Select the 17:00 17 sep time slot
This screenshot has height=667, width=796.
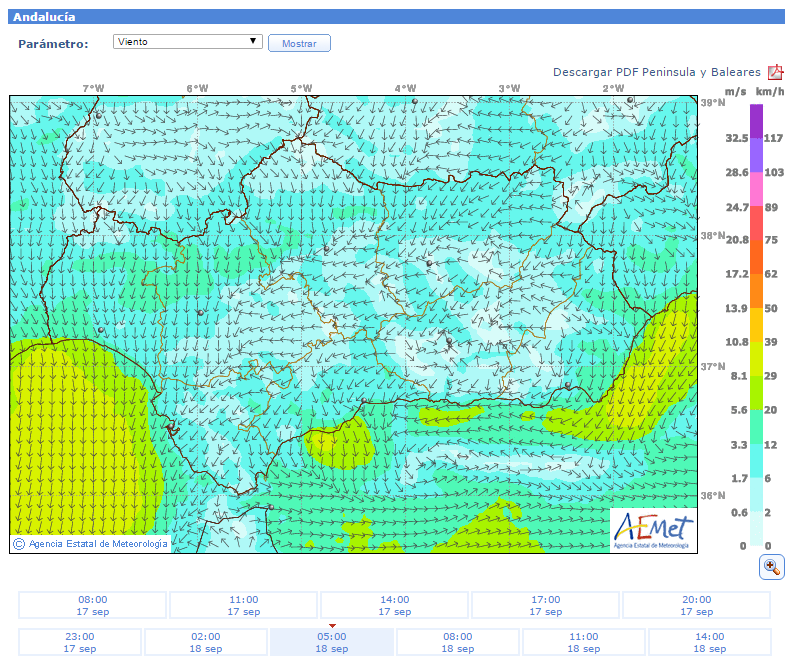545,605
